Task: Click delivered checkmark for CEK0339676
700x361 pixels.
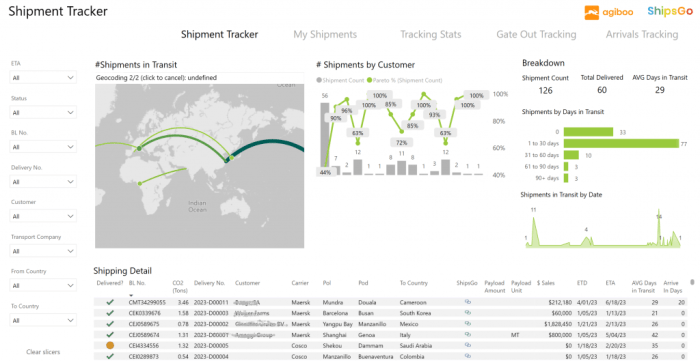Action: [x=110, y=313]
